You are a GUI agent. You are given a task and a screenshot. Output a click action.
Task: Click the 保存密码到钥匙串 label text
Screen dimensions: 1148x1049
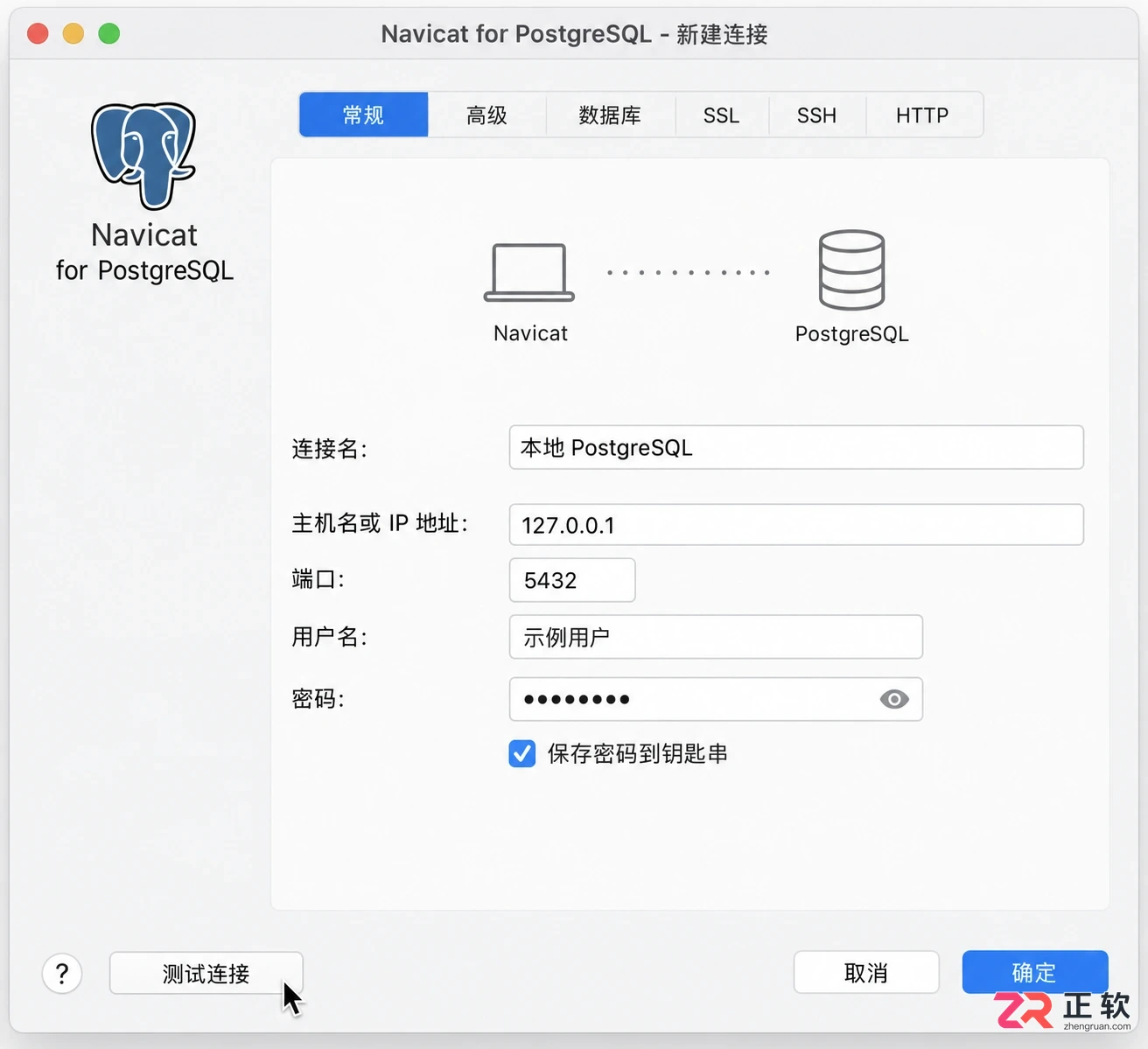coord(638,754)
